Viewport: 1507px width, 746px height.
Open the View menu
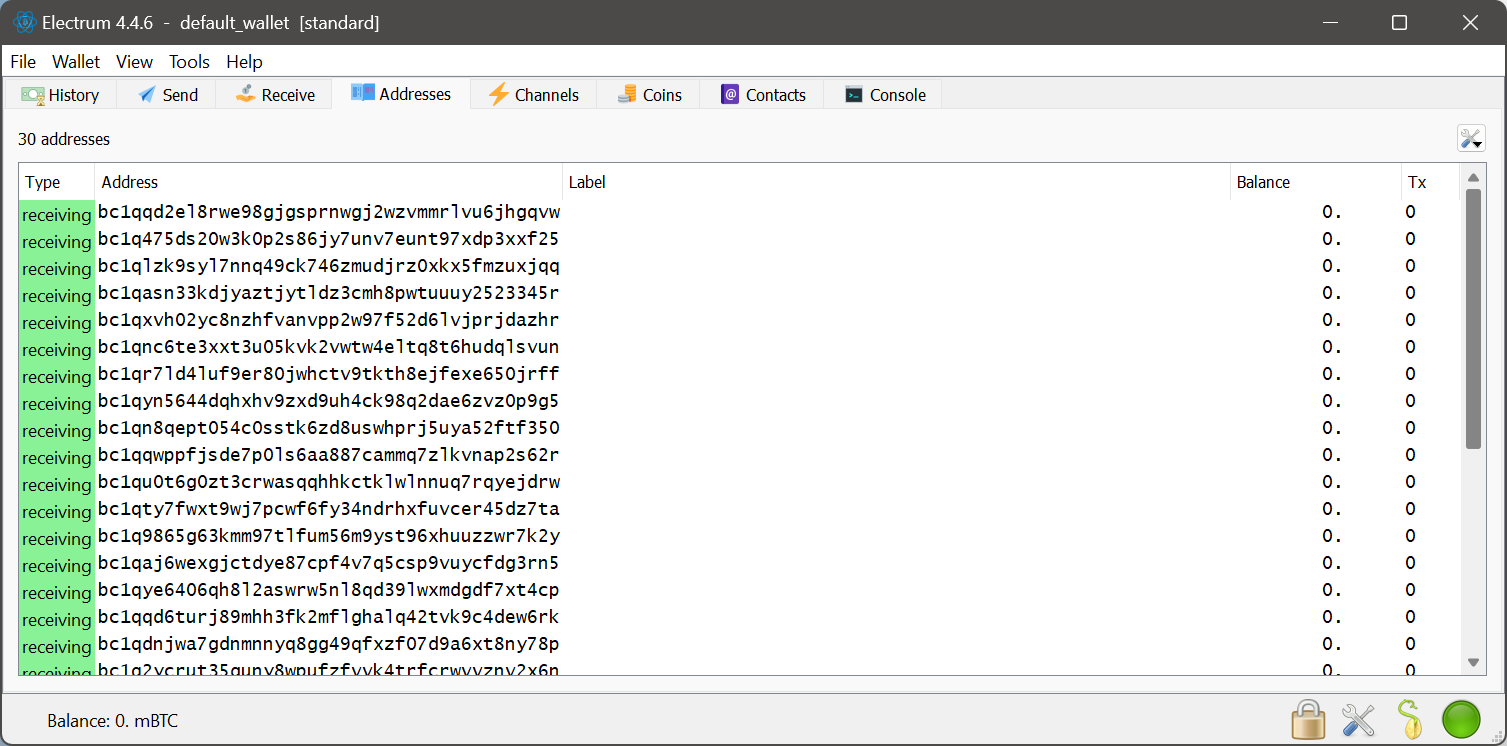(134, 62)
